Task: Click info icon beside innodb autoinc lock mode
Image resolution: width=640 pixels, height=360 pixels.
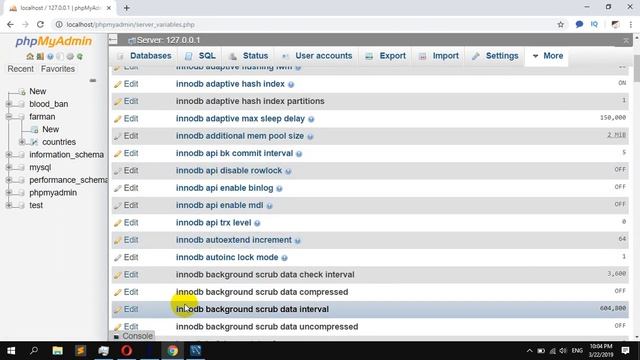Action: click(284, 258)
